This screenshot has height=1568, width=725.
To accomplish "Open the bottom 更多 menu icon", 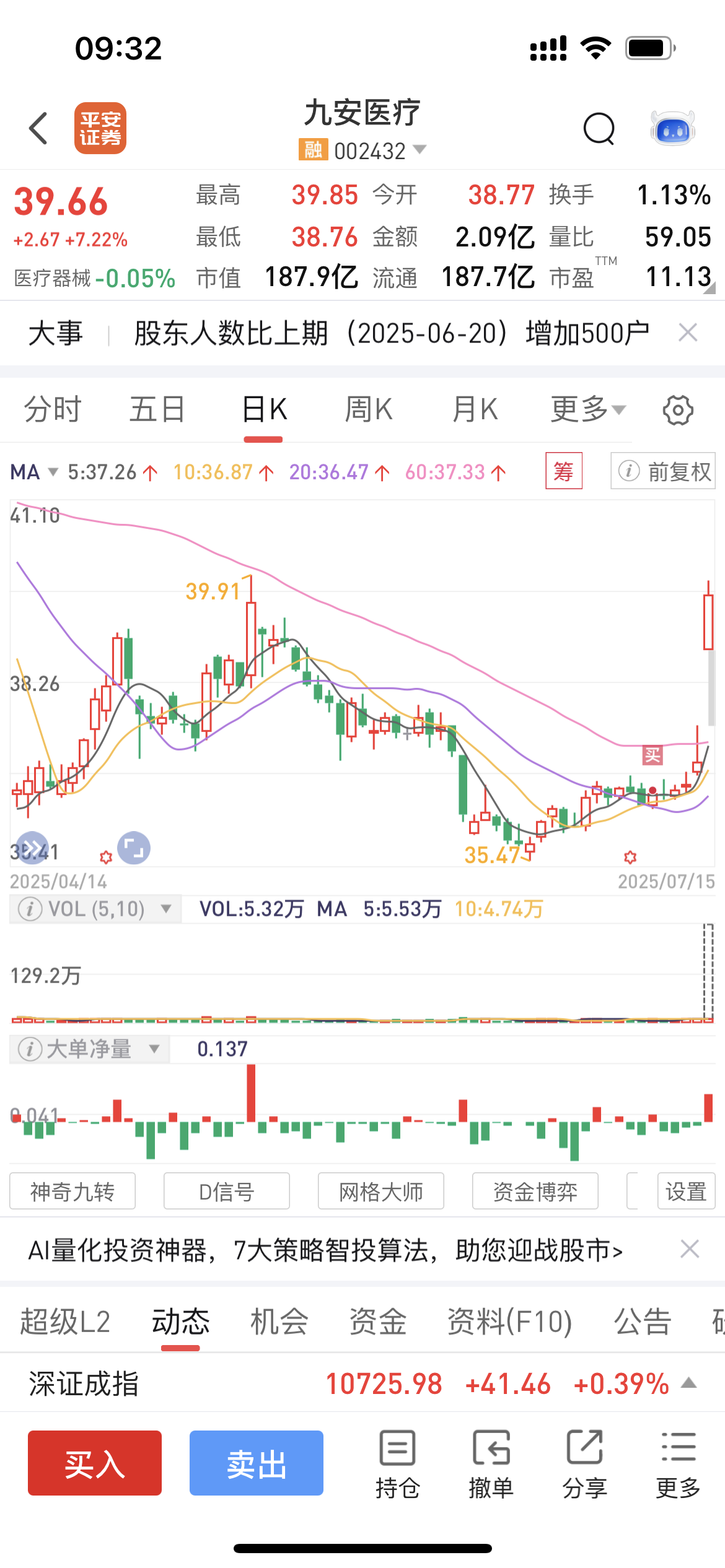I will pos(679,1464).
